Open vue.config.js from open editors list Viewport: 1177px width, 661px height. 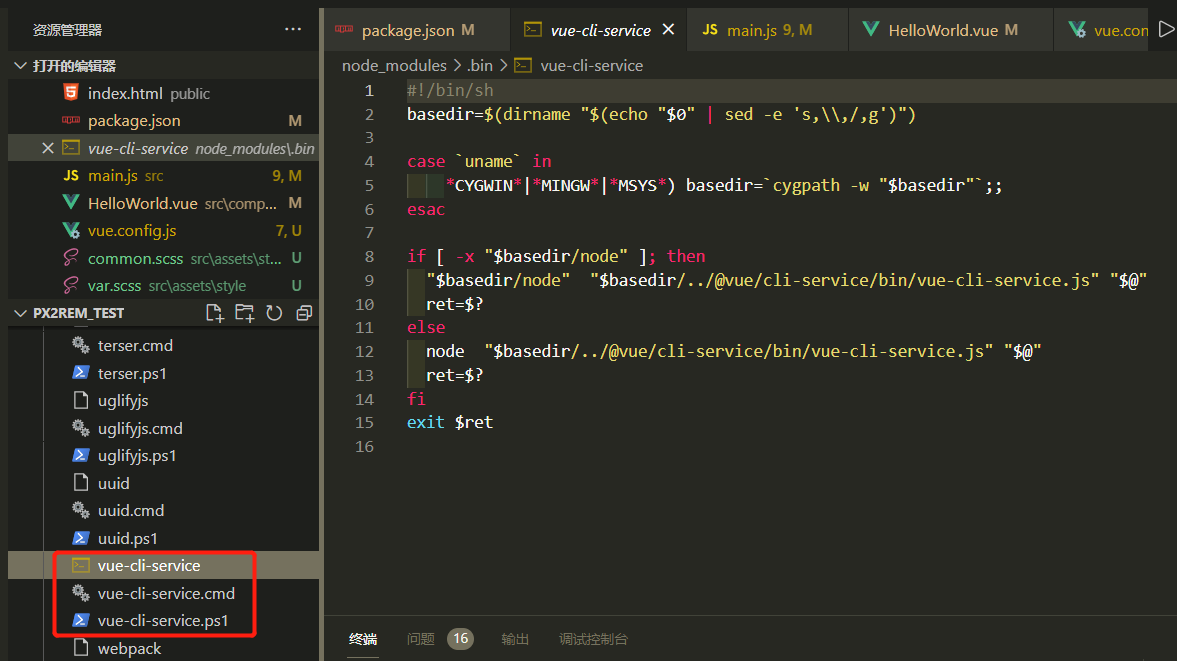pos(132,231)
